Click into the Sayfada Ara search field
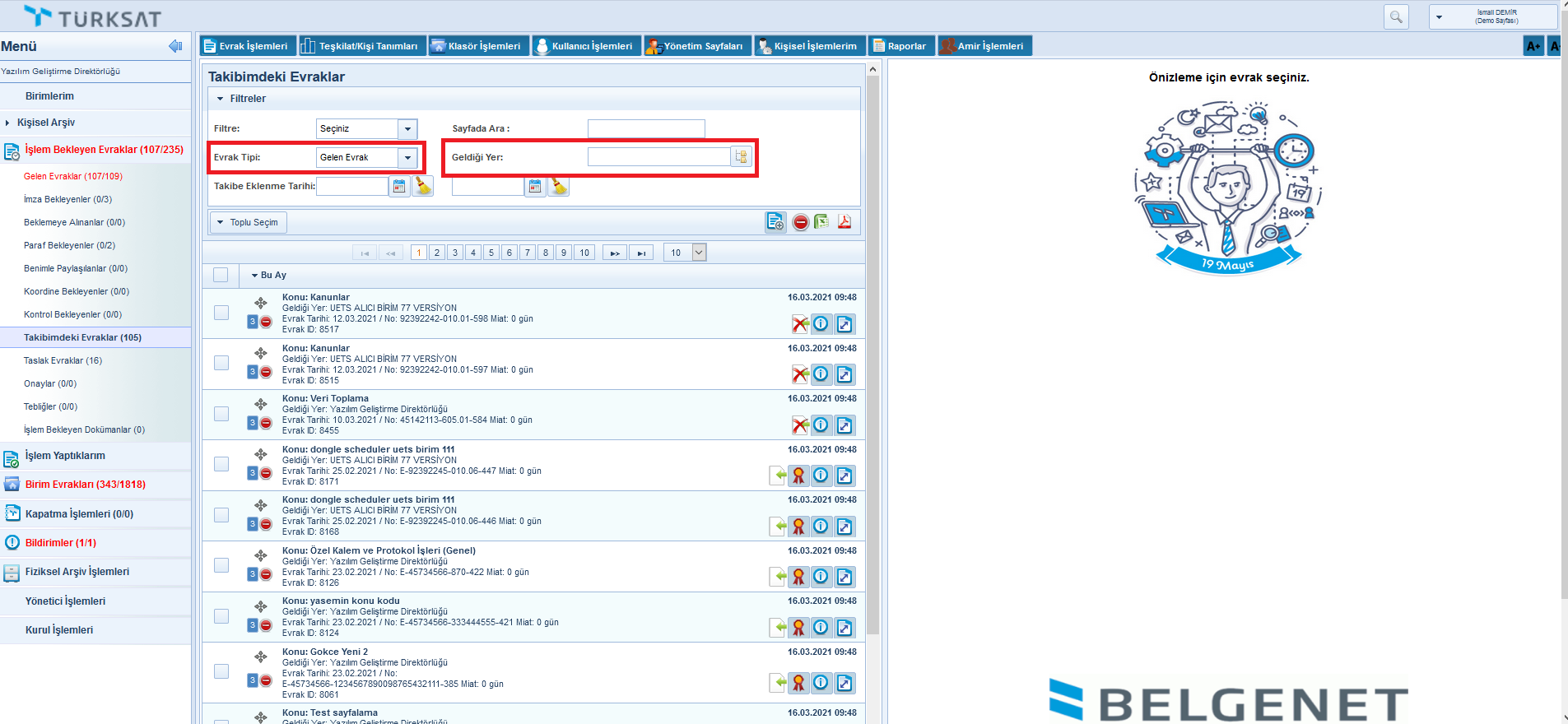 pos(646,128)
